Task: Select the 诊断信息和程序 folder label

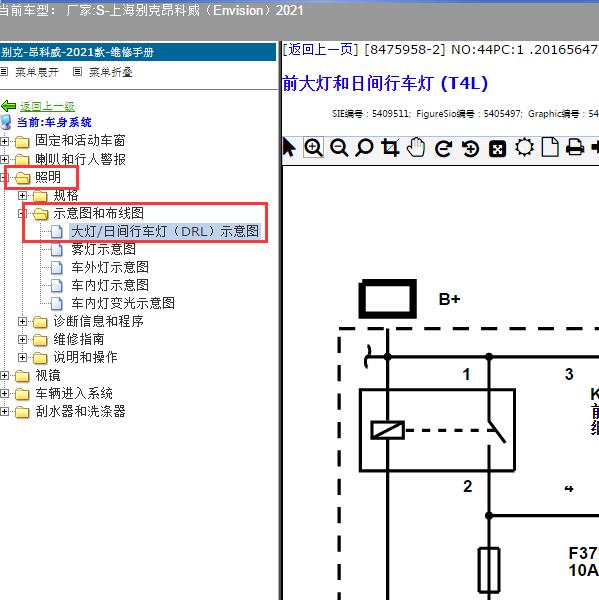Action: (x=99, y=321)
